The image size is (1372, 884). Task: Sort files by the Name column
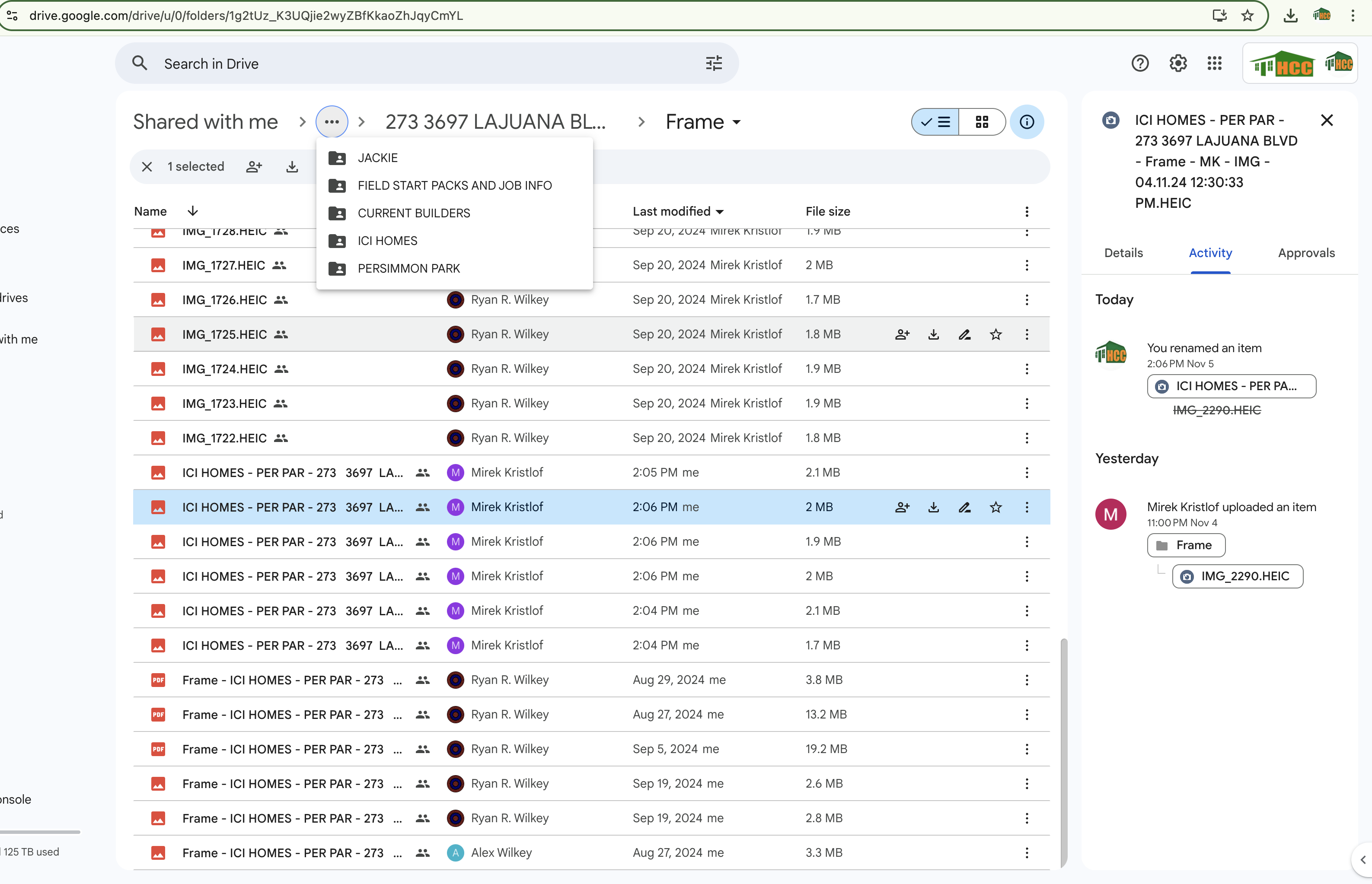click(150, 211)
